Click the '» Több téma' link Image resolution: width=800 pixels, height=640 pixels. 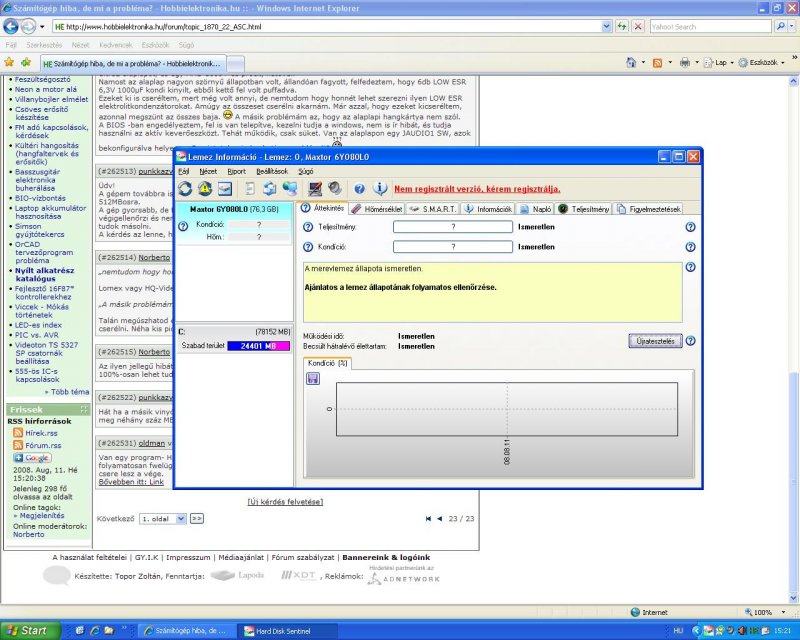click(x=67, y=392)
